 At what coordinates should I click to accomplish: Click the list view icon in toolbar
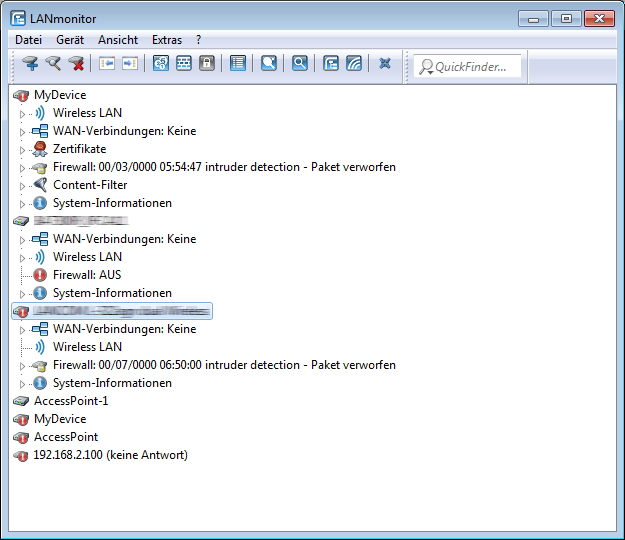pyautogui.click(x=237, y=63)
